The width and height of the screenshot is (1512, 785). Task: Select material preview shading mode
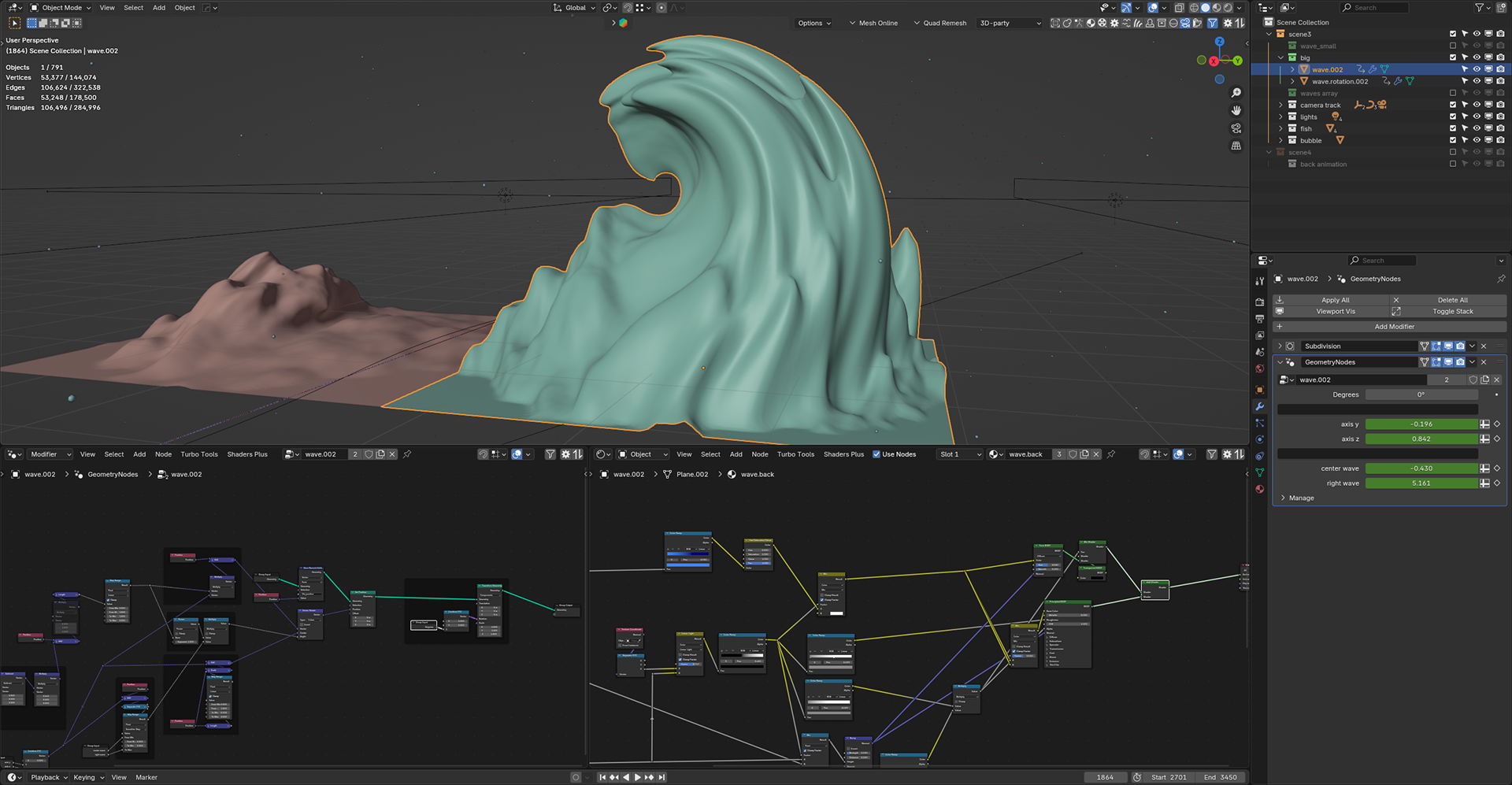[x=1217, y=8]
